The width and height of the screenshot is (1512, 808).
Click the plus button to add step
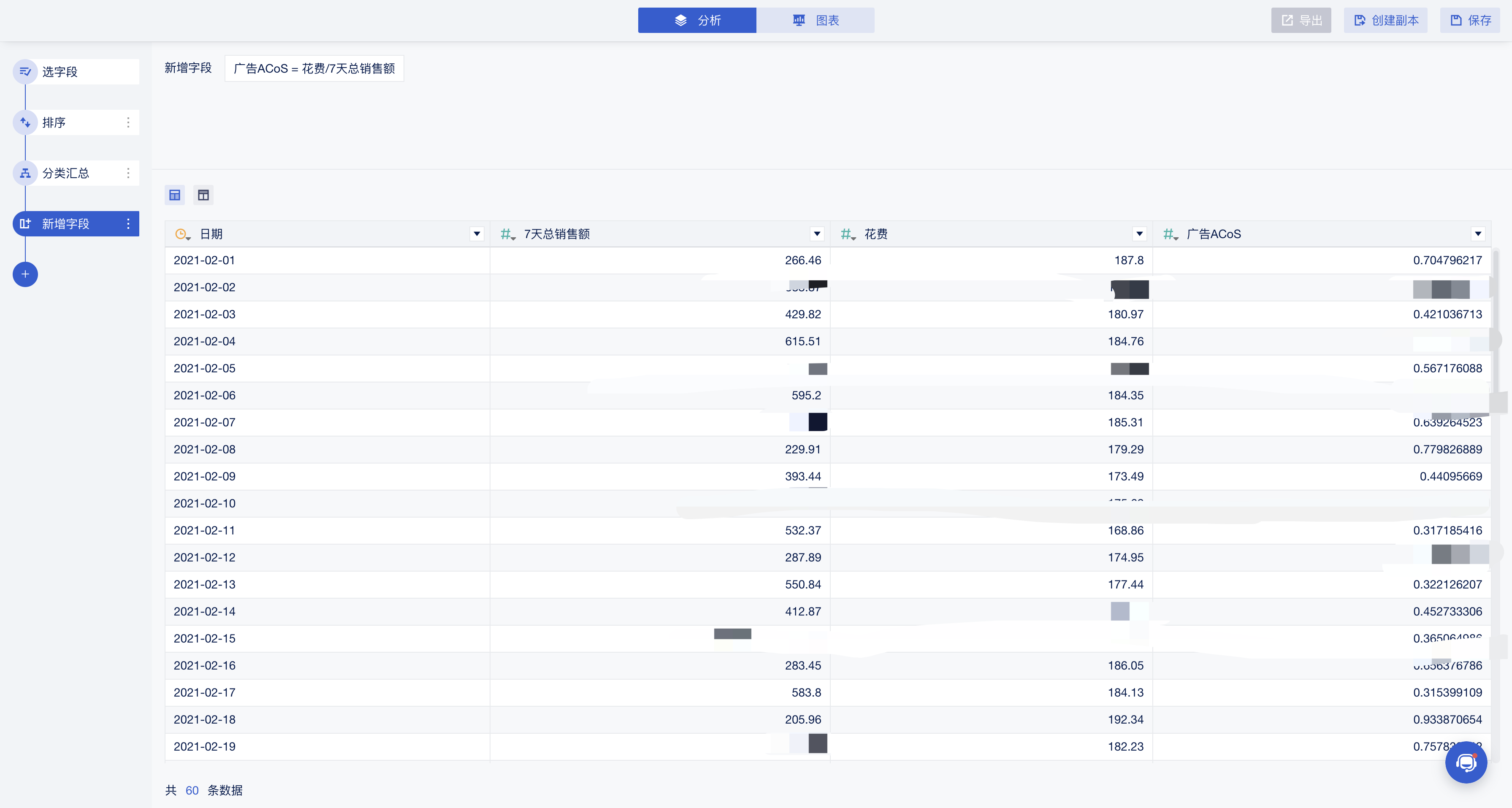[x=25, y=274]
